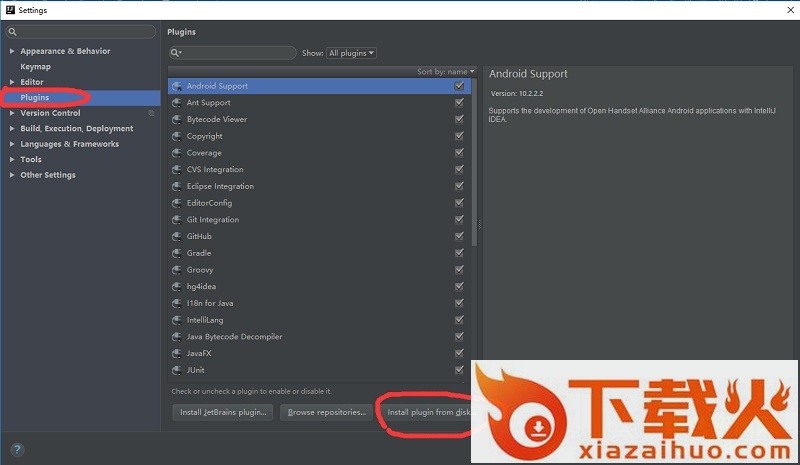The height and width of the screenshot is (465, 800).
Task: Select the GitHub plugin row
Action: point(319,236)
